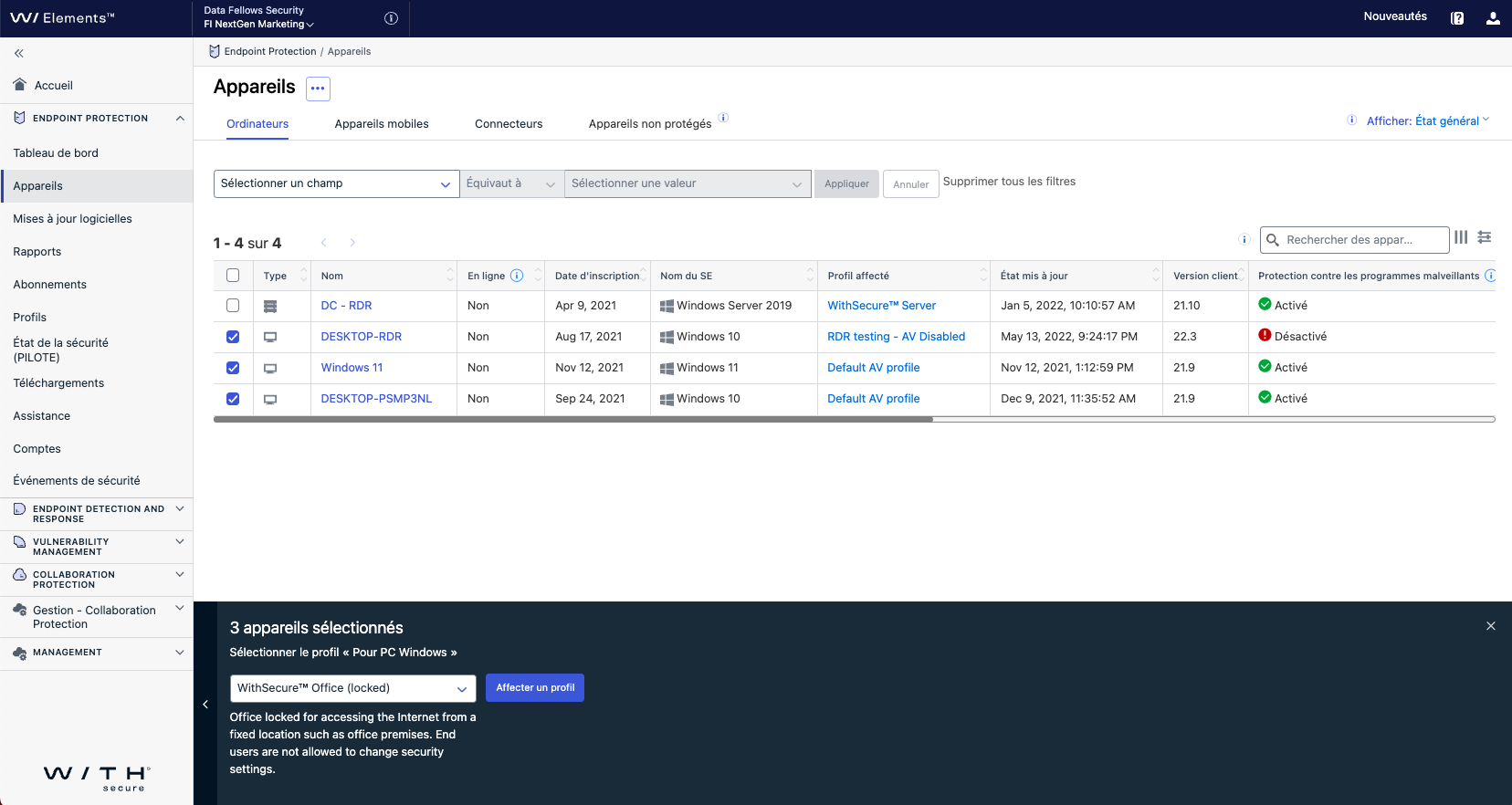This screenshot has width=1512, height=805.
Task: Close the selected devices panel
Action: (1491, 626)
